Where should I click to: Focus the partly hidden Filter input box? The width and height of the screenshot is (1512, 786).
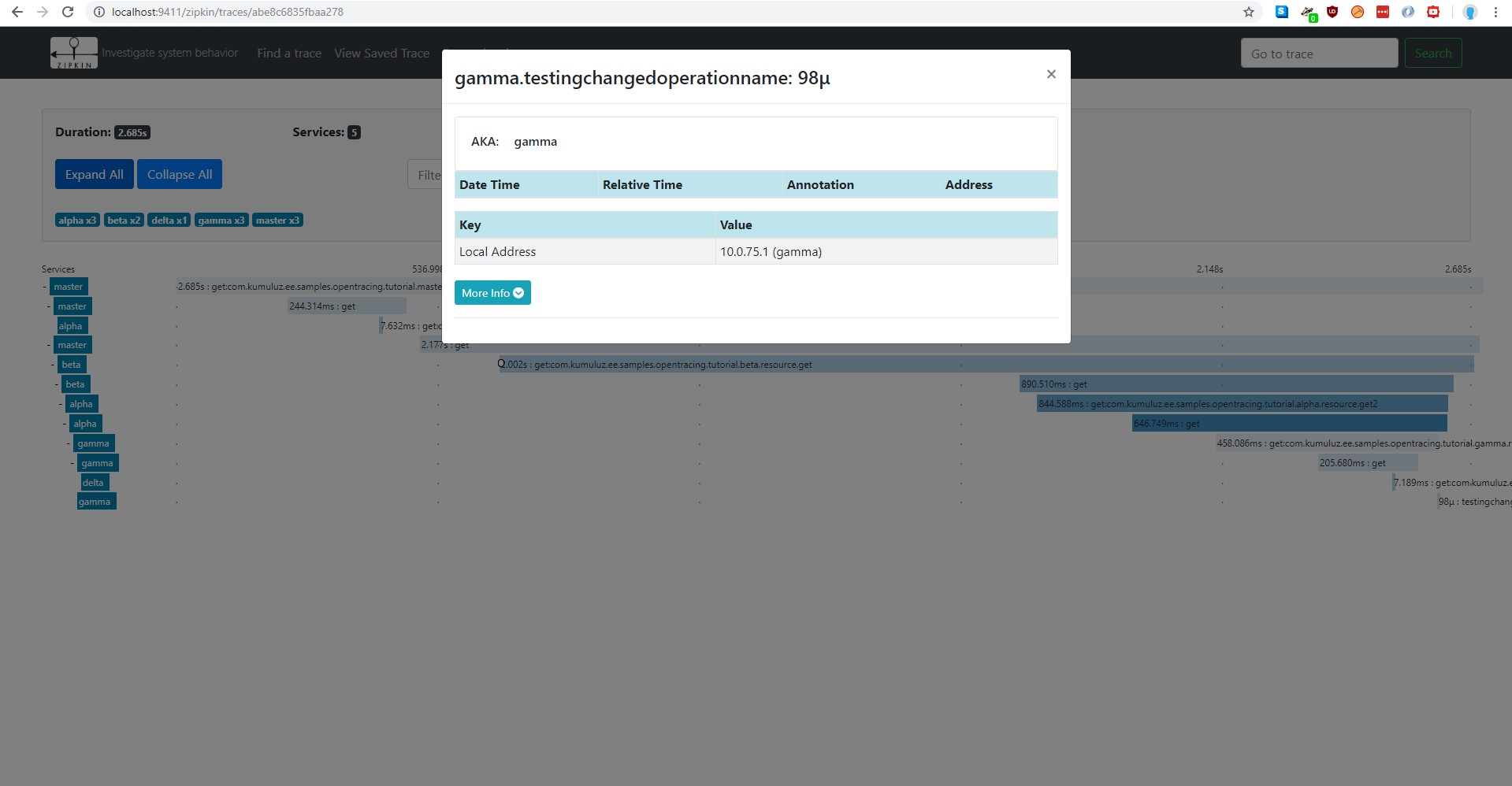tap(425, 175)
